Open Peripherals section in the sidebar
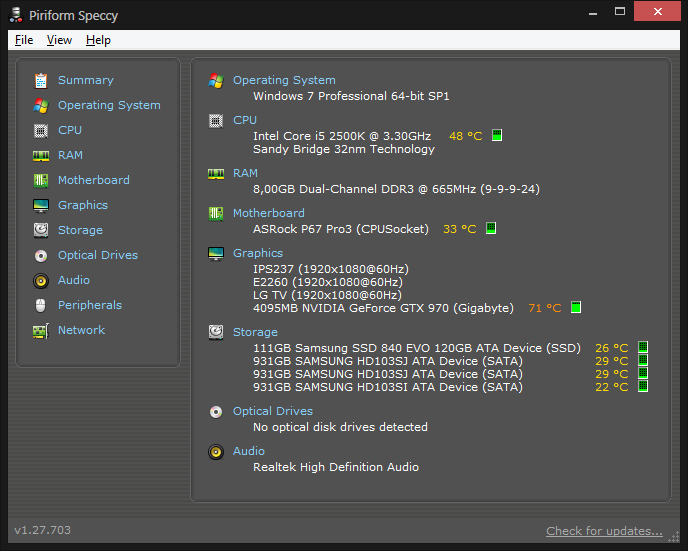 pyautogui.click(x=90, y=305)
